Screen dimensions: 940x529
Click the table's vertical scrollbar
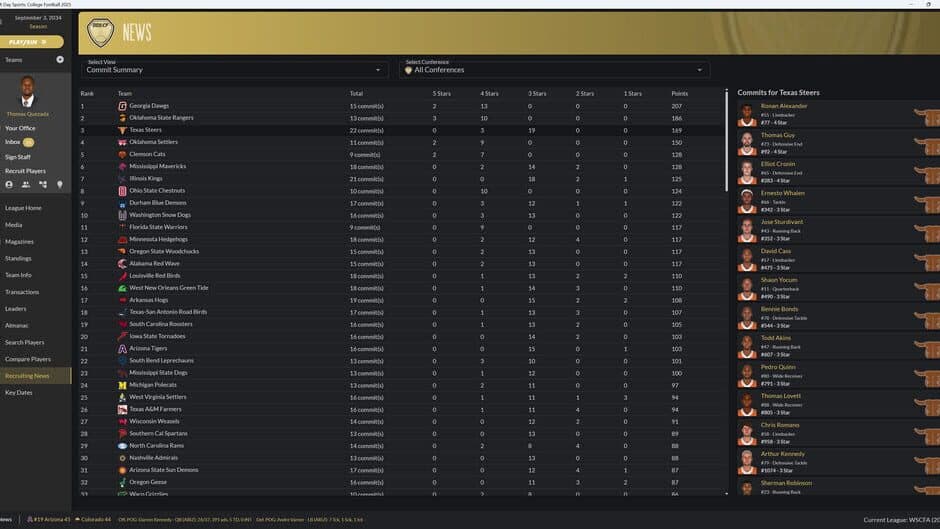click(x=727, y=200)
